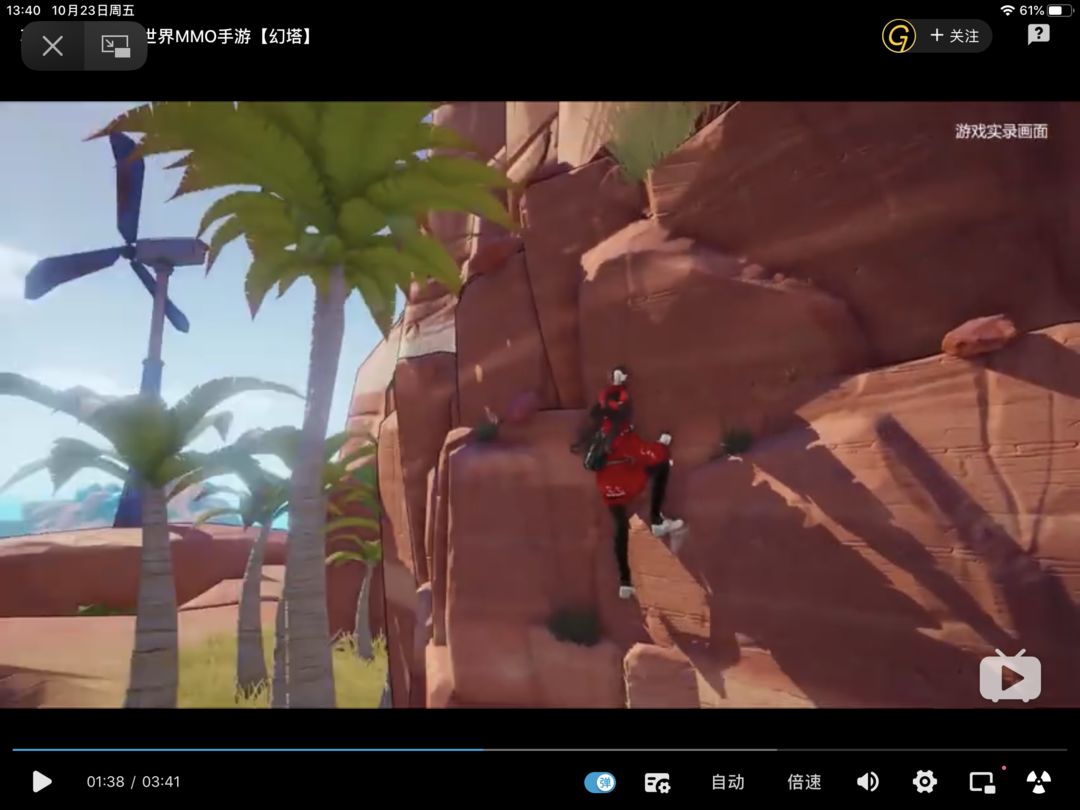This screenshot has height=810, width=1080.
Task: Tap the 01:38 / 03:41 time display
Action: click(x=133, y=782)
